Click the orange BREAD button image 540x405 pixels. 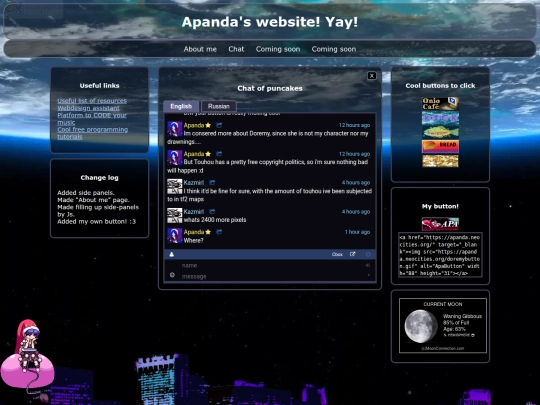coord(440,146)
